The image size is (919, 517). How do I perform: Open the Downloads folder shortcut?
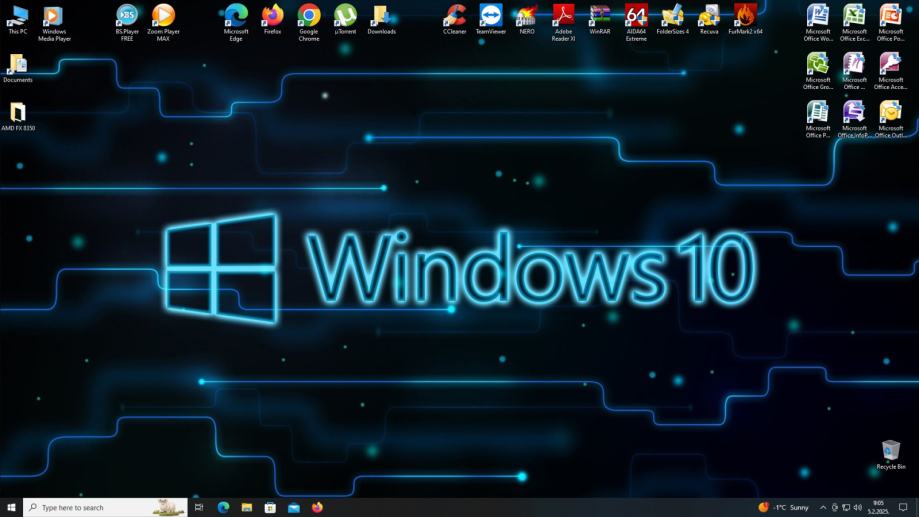381,19
